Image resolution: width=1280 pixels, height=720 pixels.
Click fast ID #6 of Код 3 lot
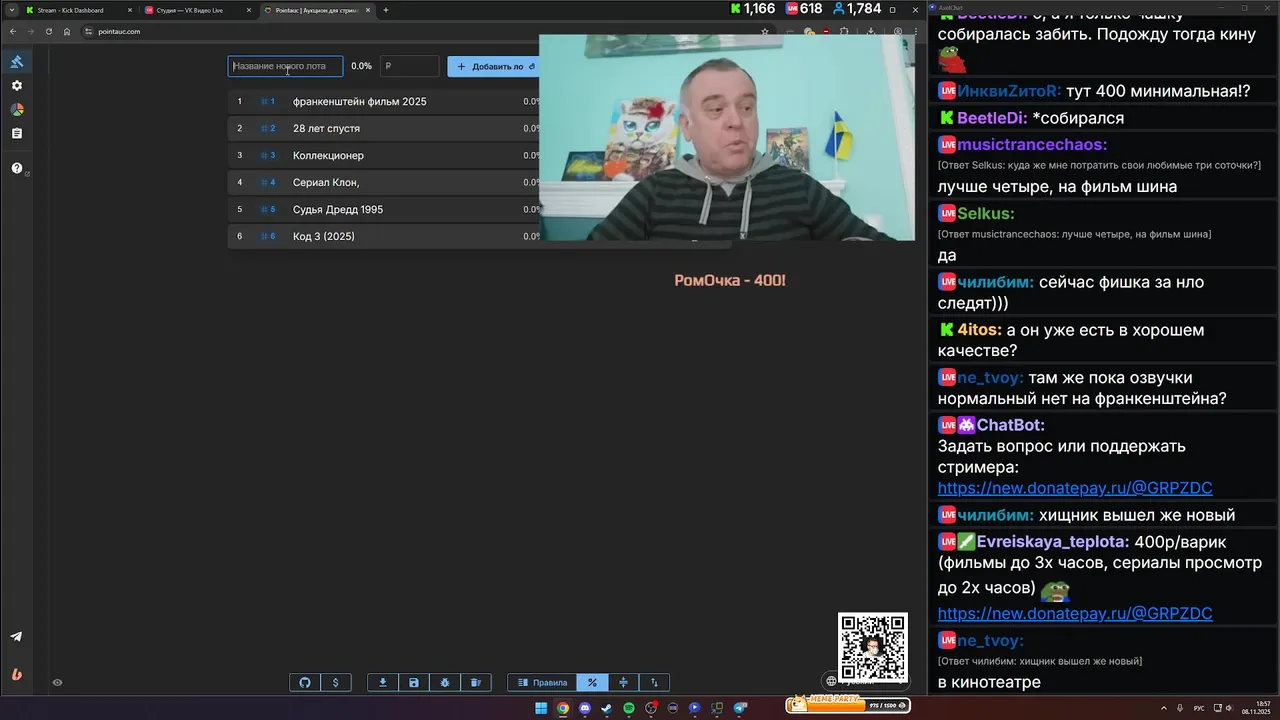(268, 236)
